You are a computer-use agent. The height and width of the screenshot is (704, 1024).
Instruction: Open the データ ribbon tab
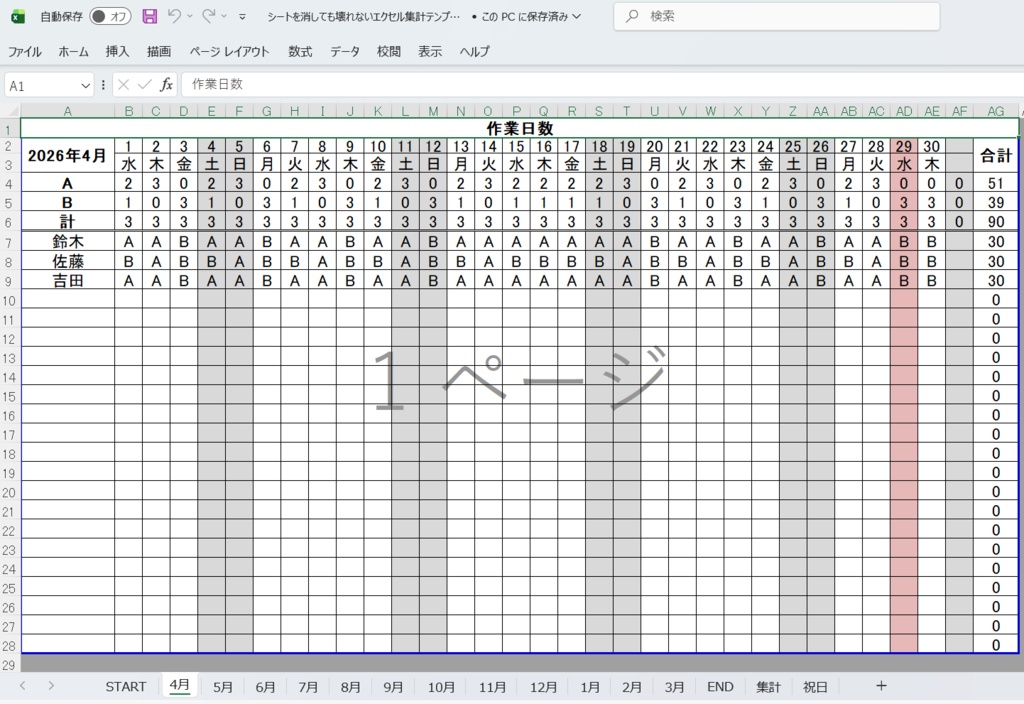point(345,52)
